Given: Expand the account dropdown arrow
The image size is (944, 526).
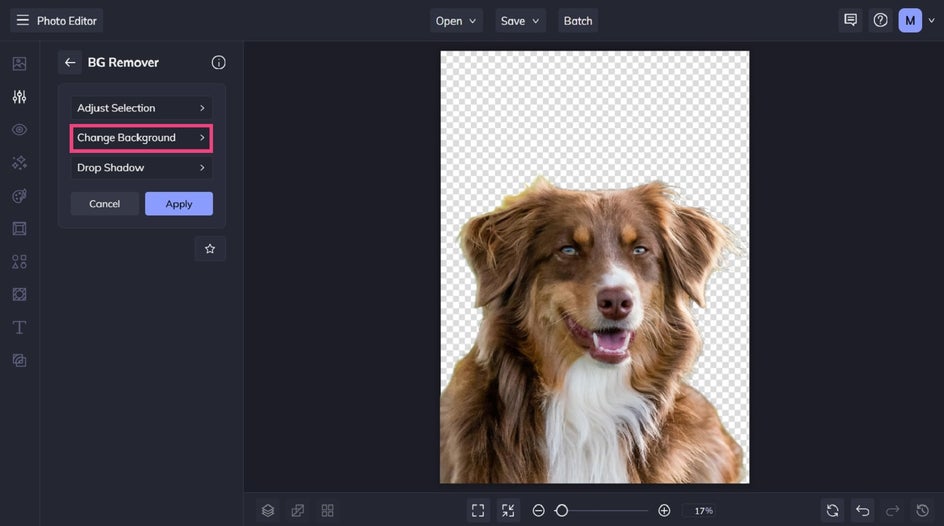Looking at the screenshot, I should [931, 20].
